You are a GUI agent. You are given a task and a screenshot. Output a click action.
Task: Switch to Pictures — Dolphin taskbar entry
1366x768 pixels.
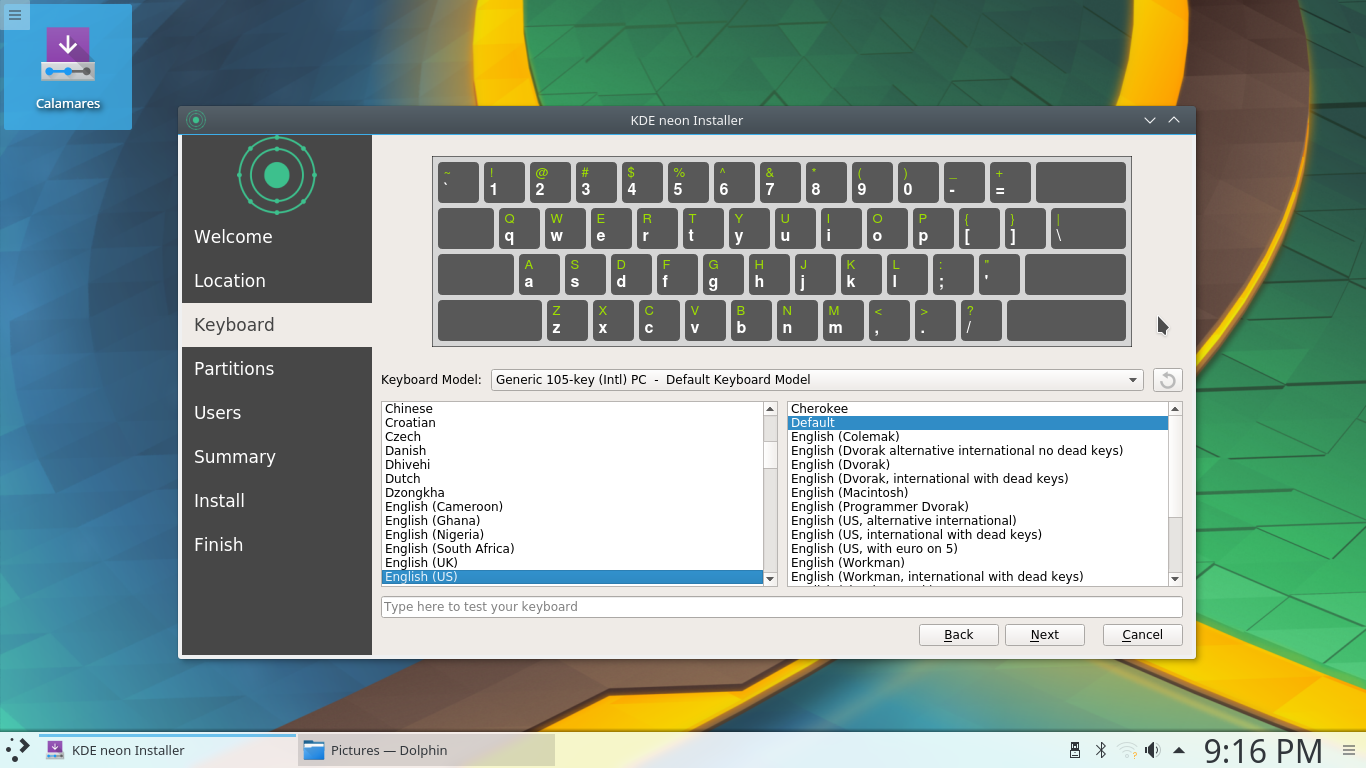(x=426, y=750)
